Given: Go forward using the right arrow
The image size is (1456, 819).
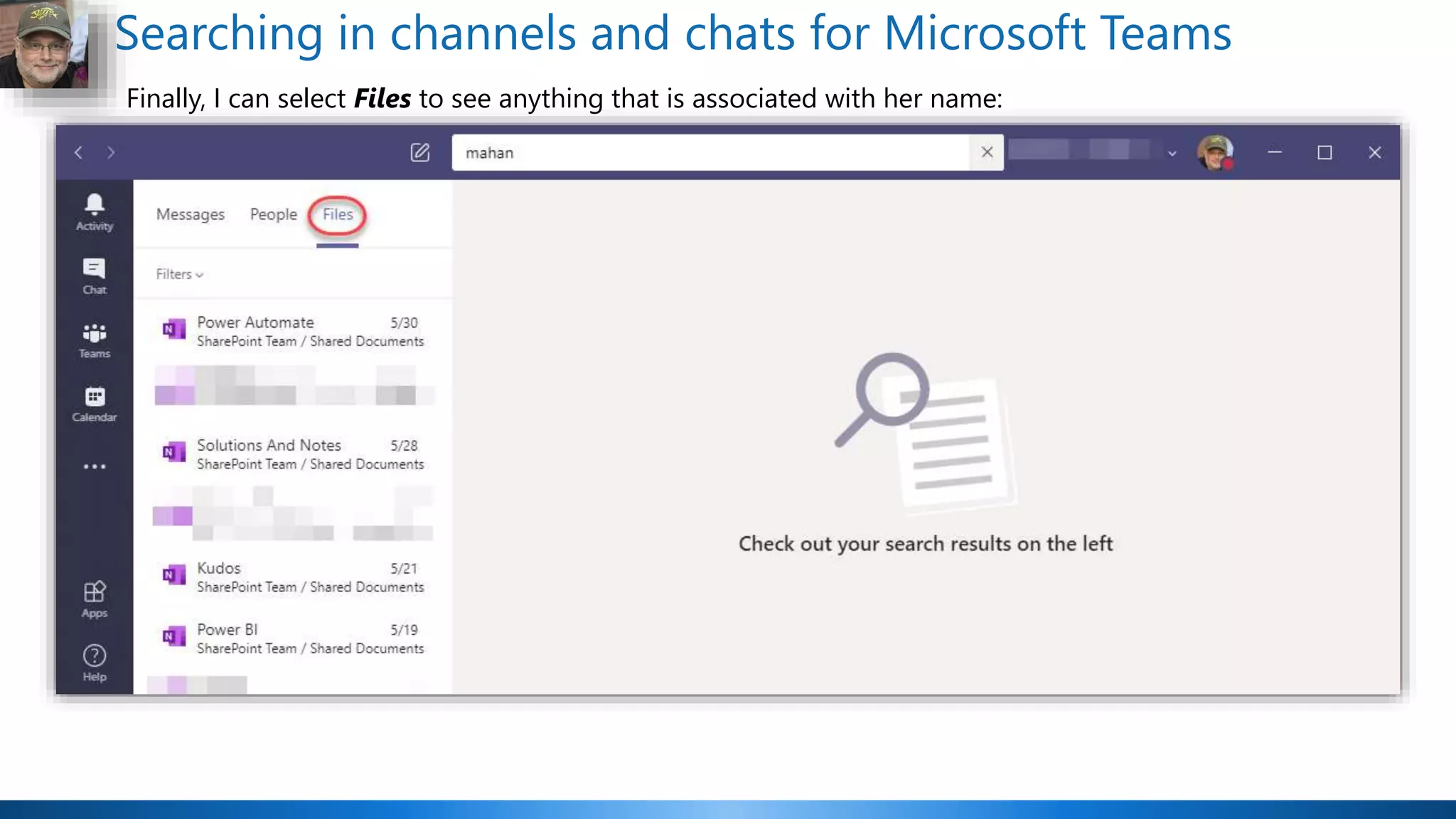Looking at the screenshot, I should tap(111, 153).
